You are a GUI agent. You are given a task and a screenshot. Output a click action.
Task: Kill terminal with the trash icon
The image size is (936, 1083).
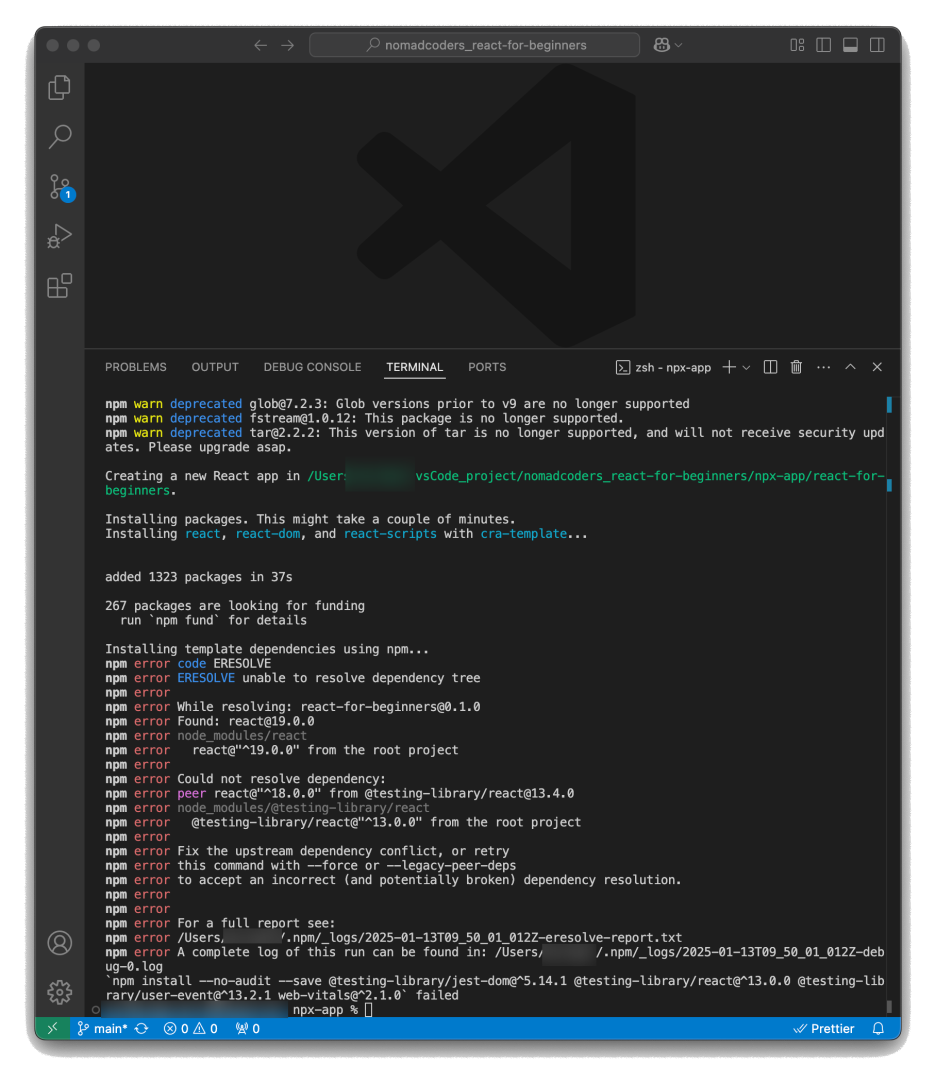[x=796, y=367]
